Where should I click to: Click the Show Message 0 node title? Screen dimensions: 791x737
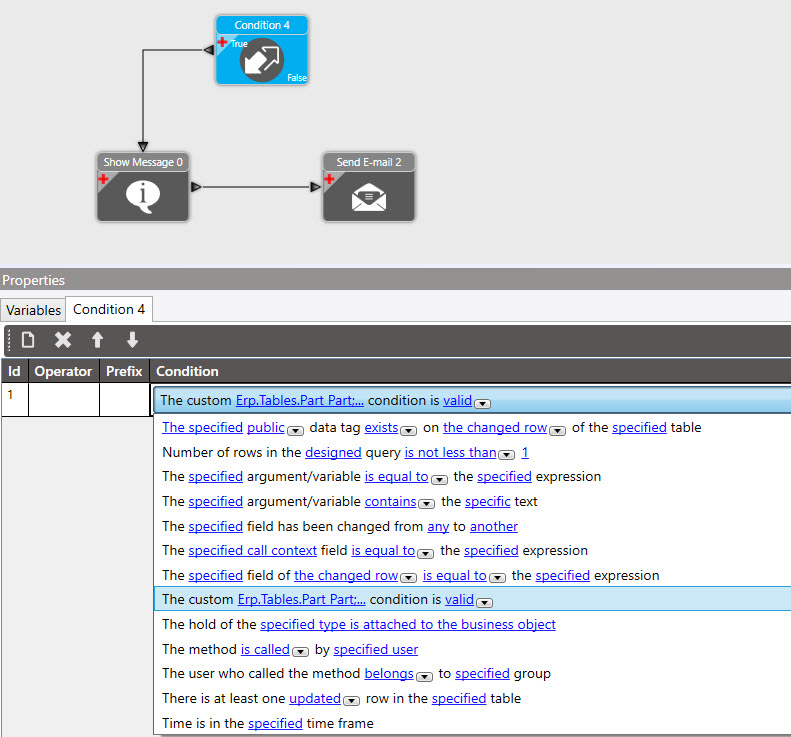coord(143,162)
